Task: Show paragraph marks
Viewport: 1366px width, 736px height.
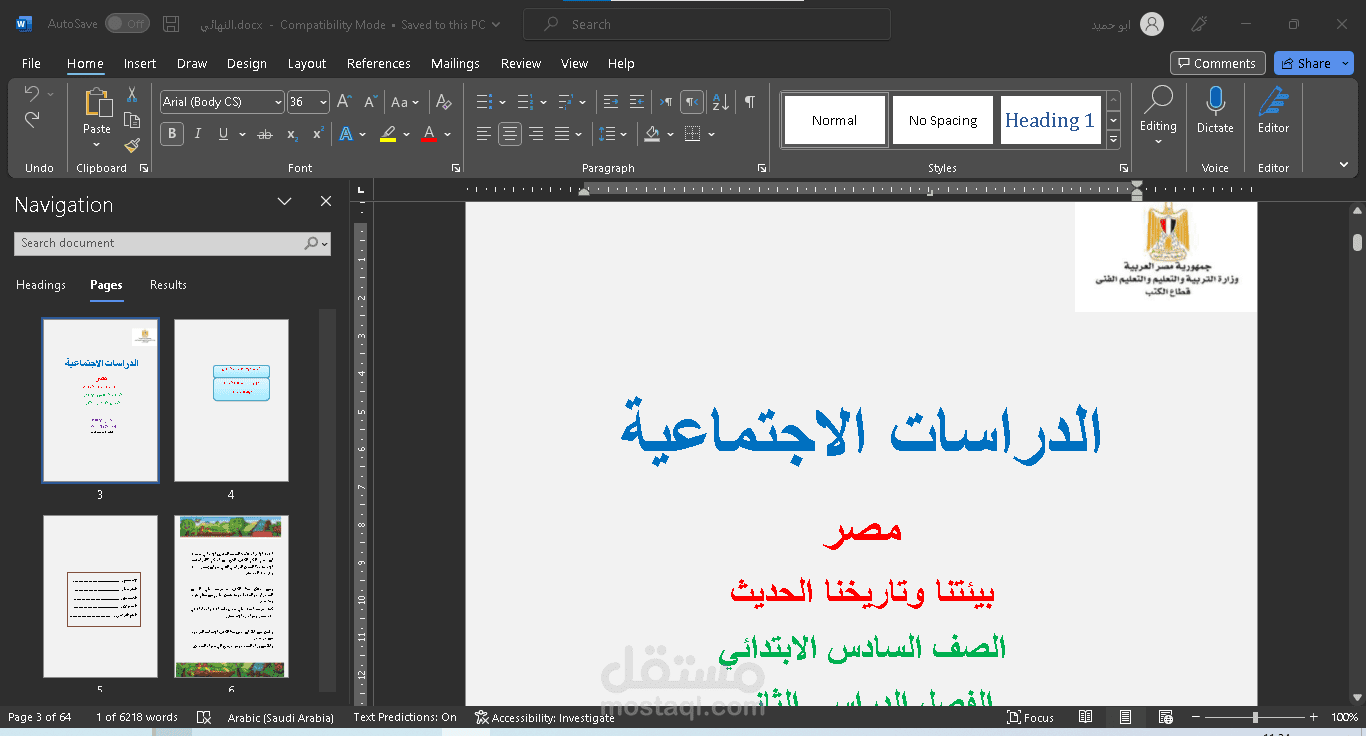Action: [x=749, y=101]
